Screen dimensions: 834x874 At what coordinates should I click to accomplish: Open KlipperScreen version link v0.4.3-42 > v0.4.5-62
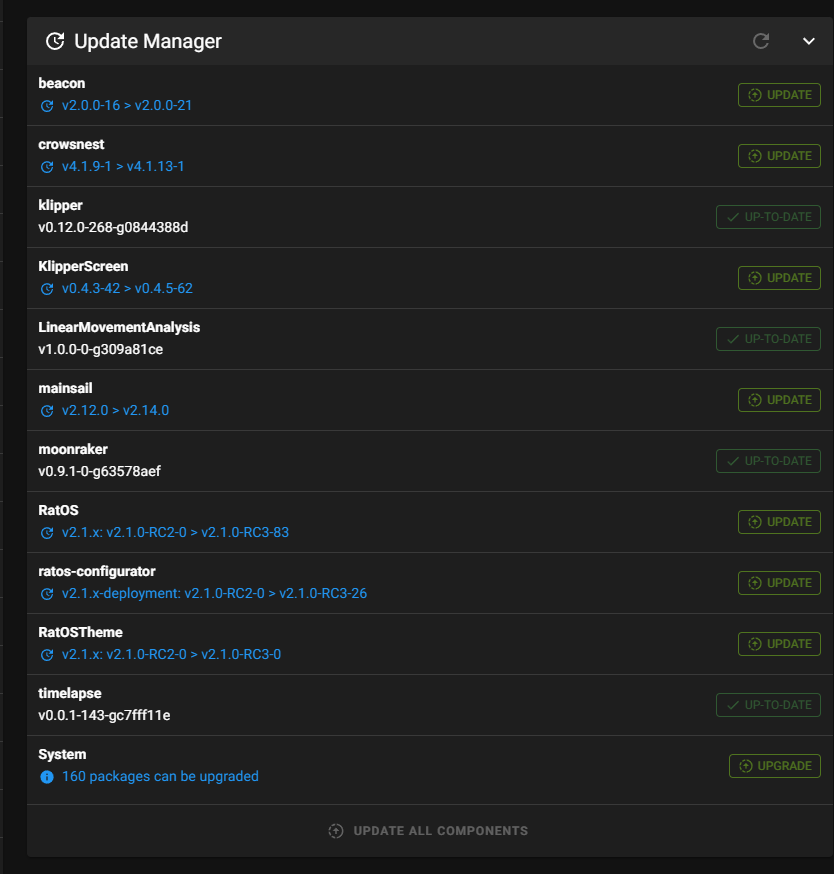[128, 289]
